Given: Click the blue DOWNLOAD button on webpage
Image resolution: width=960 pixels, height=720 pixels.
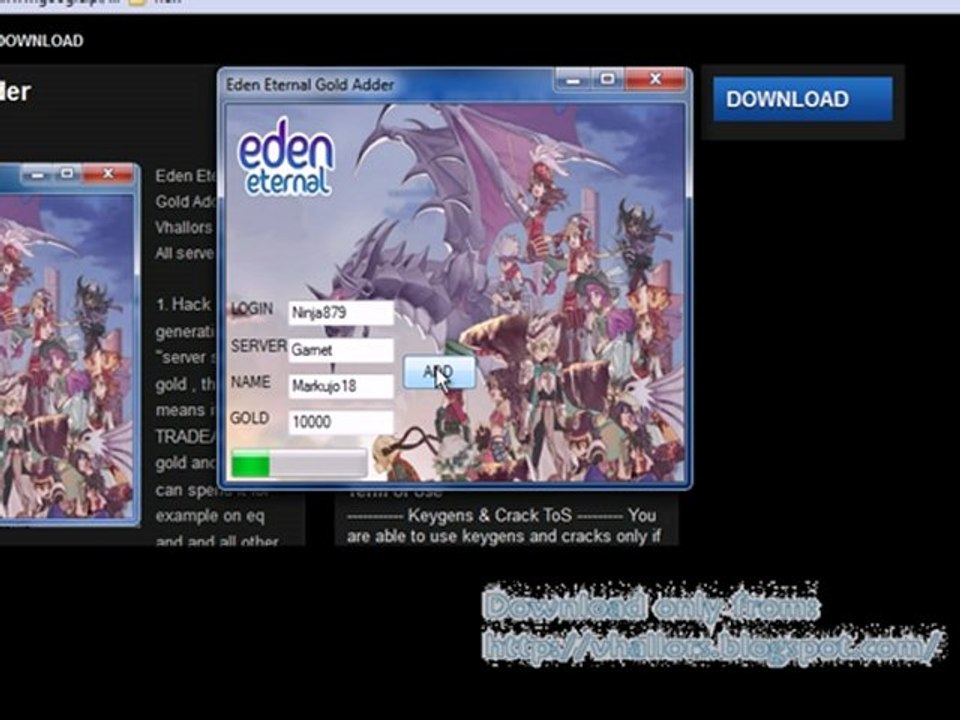Looking at the screenshot, I should click(x=802, y=99).
